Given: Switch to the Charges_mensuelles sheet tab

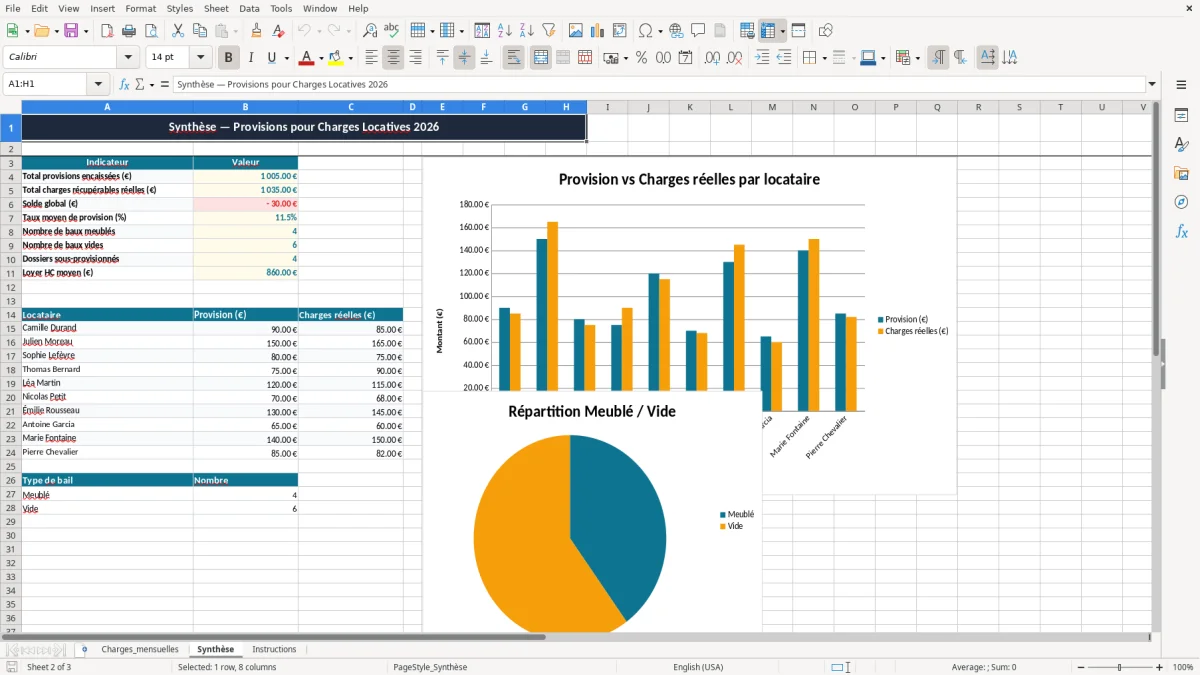Looking at the screenshot, I should (139, 649).
